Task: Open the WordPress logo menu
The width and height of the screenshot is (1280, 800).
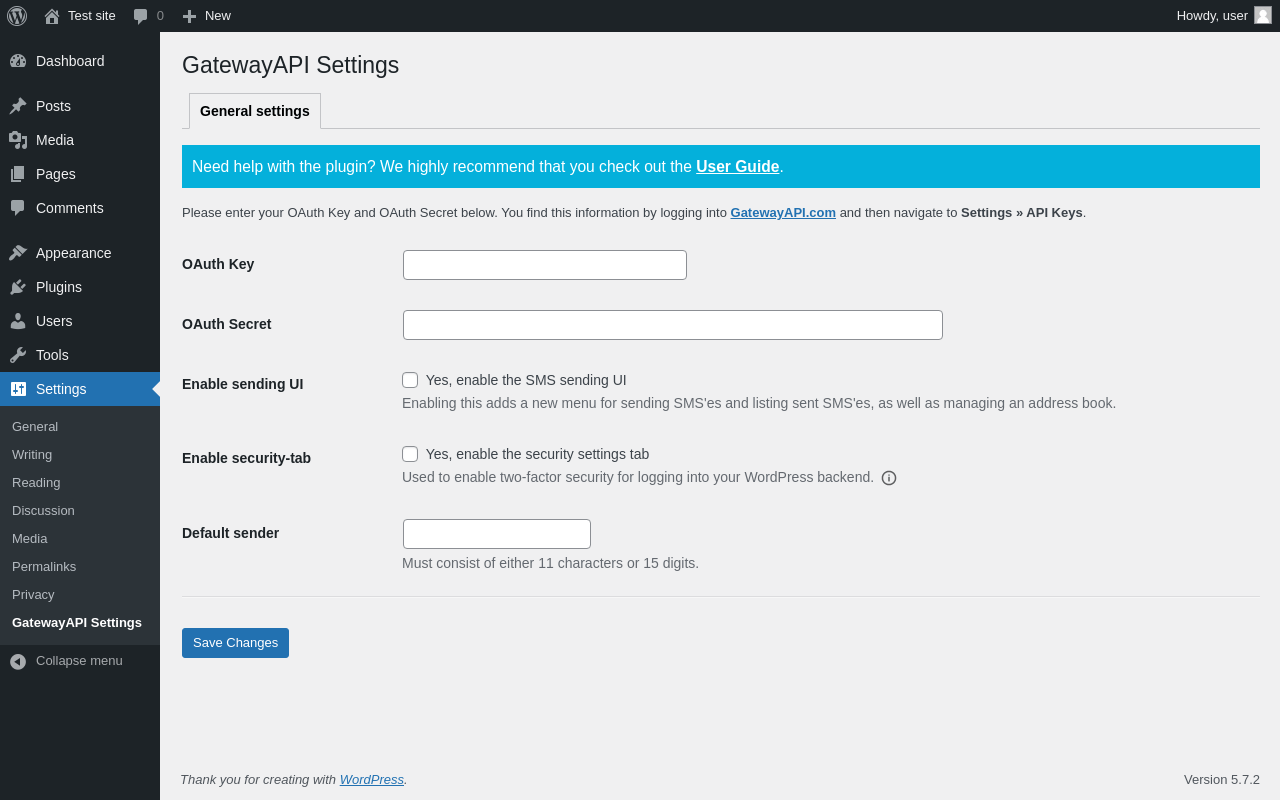Action: (x=17, y=16)
